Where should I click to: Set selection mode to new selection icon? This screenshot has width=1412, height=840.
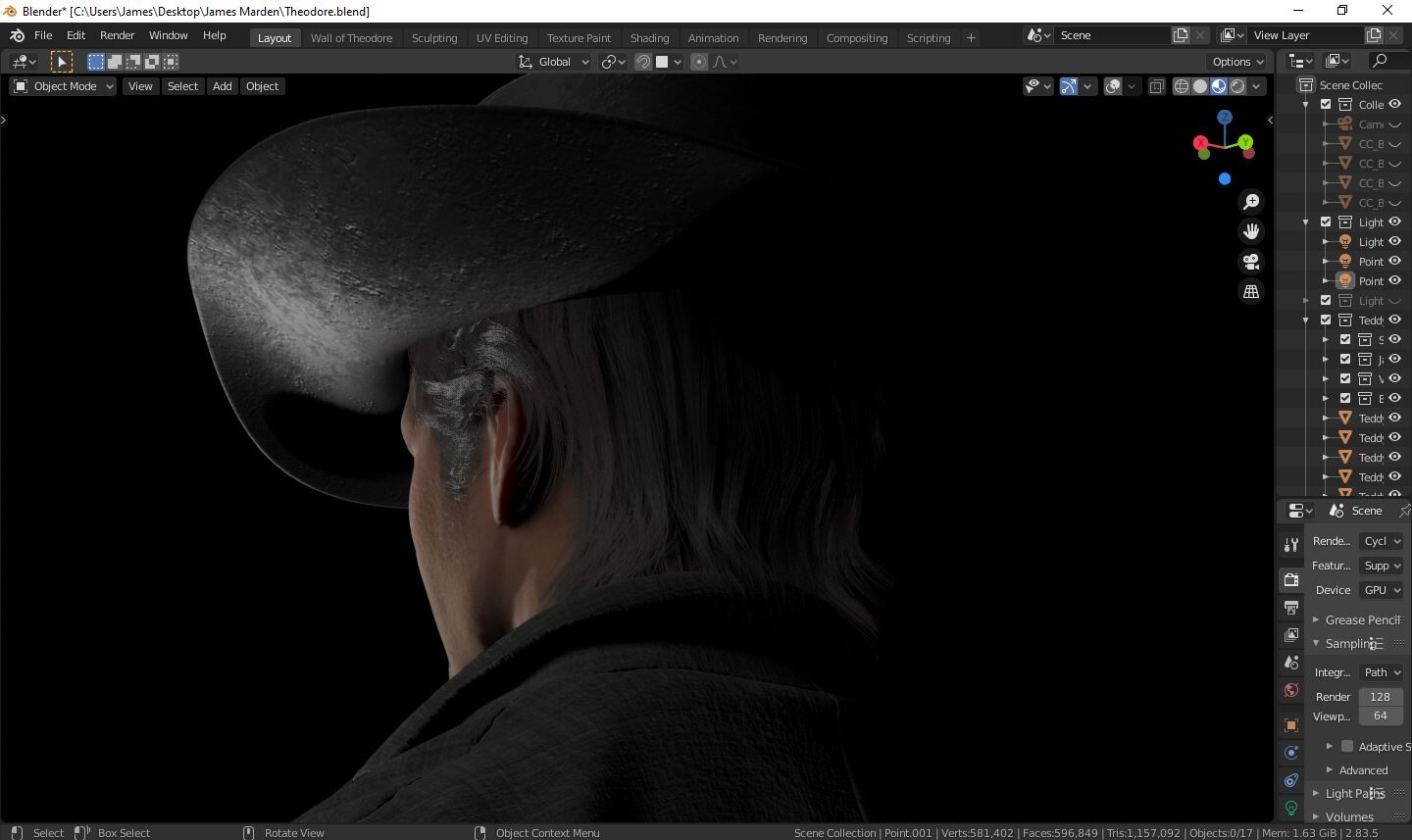coord(96,62)
